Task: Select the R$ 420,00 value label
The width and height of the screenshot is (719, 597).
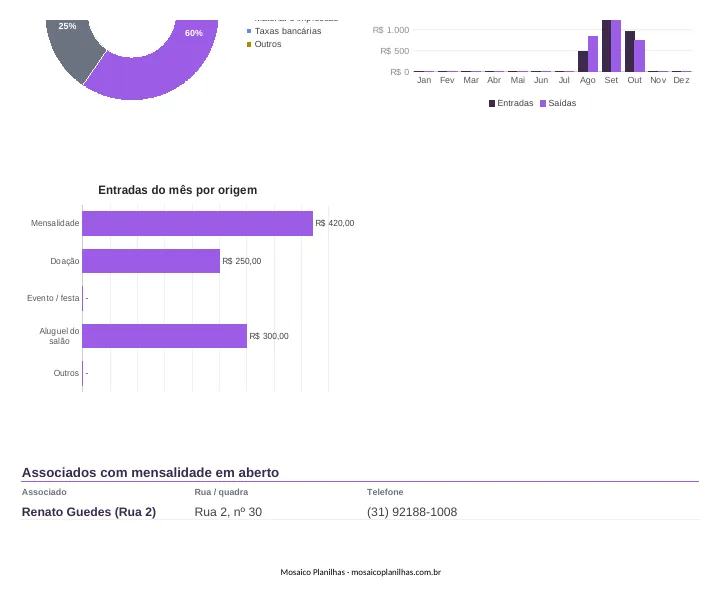Action: point(335,223)
